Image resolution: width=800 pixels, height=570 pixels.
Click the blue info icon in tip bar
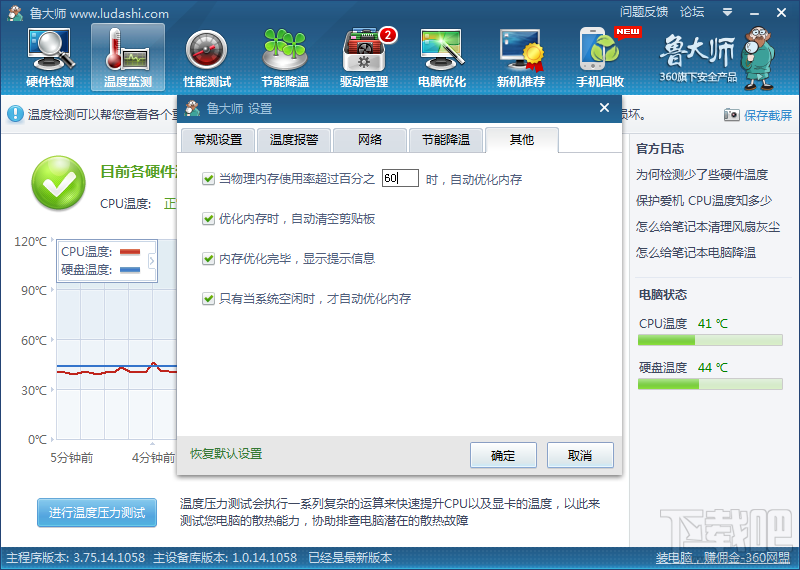point(15,114)
